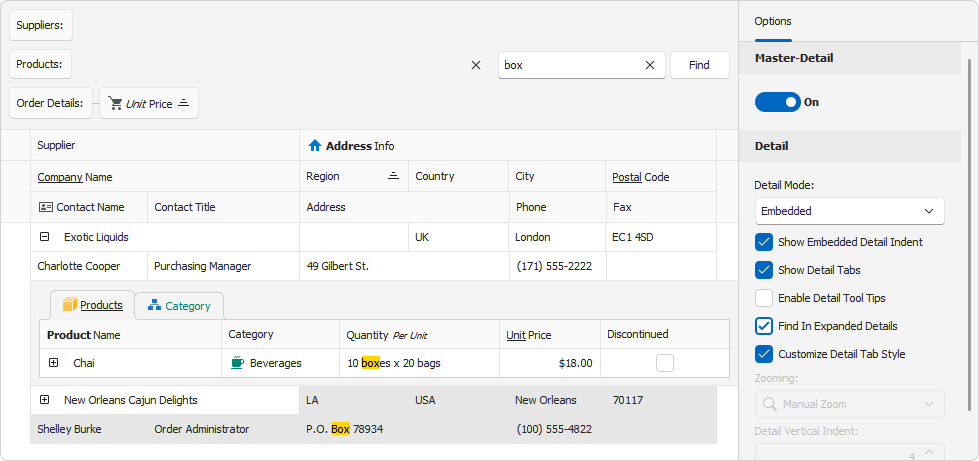Expand the Chai product row
Screen dimensions: 979x461
pyautogui.click(x=54, y=363)
